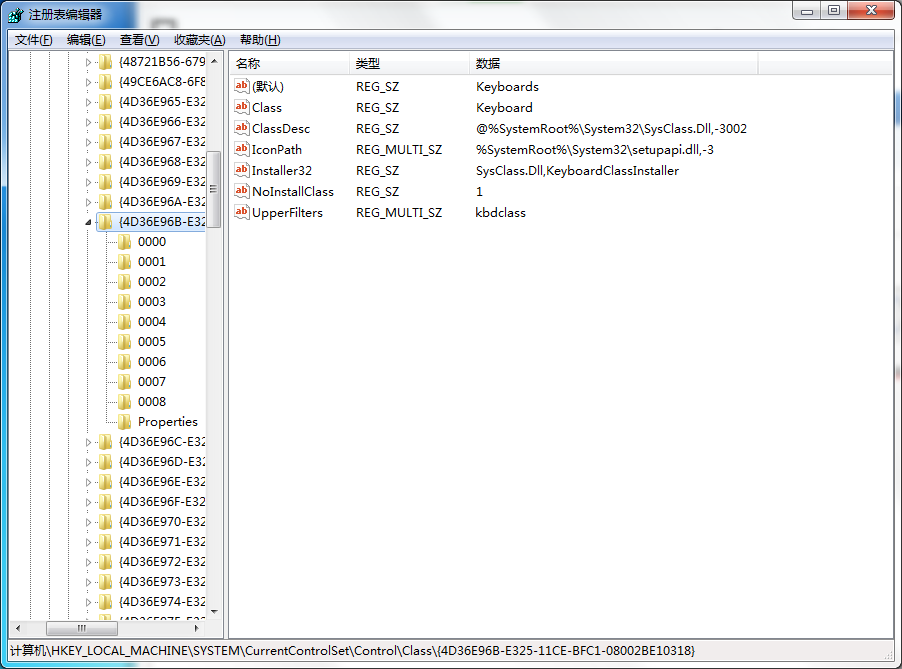Open the 帮助(H) menu

tap(260, 40)
